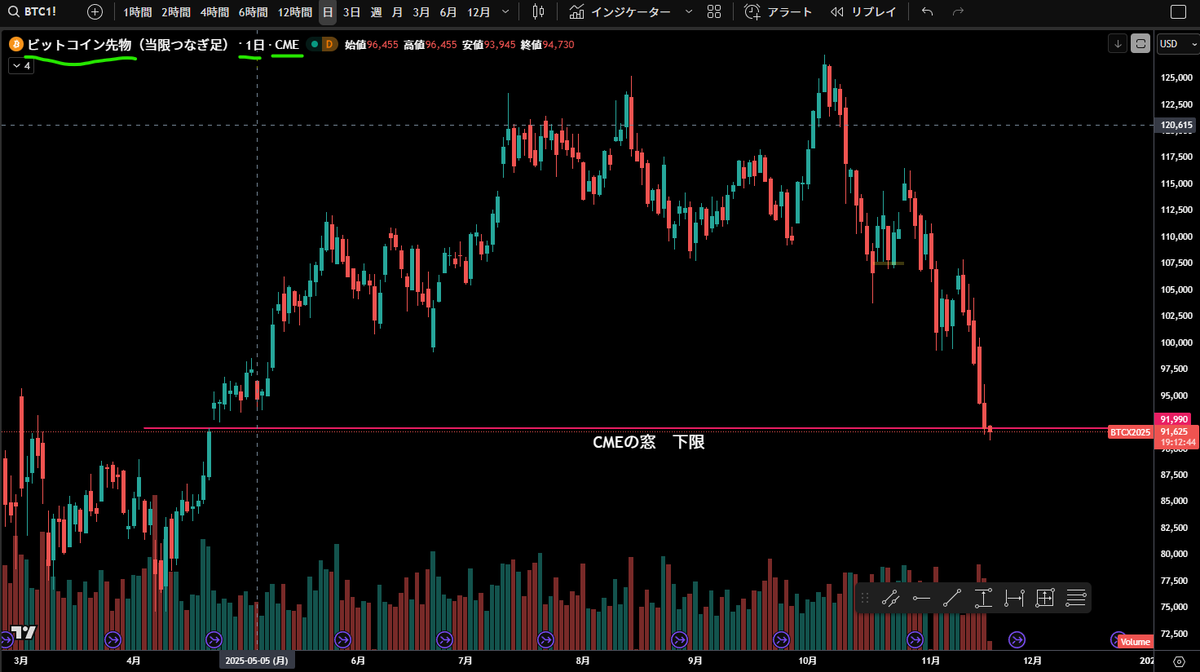Redo the chart action
1200x672 pixels.
point(958,12)
